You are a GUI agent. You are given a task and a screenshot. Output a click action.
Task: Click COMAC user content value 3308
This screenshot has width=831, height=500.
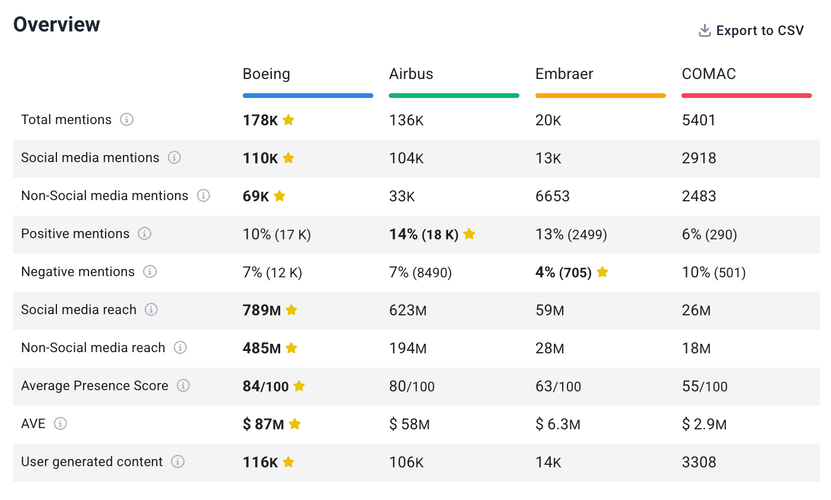699,462
